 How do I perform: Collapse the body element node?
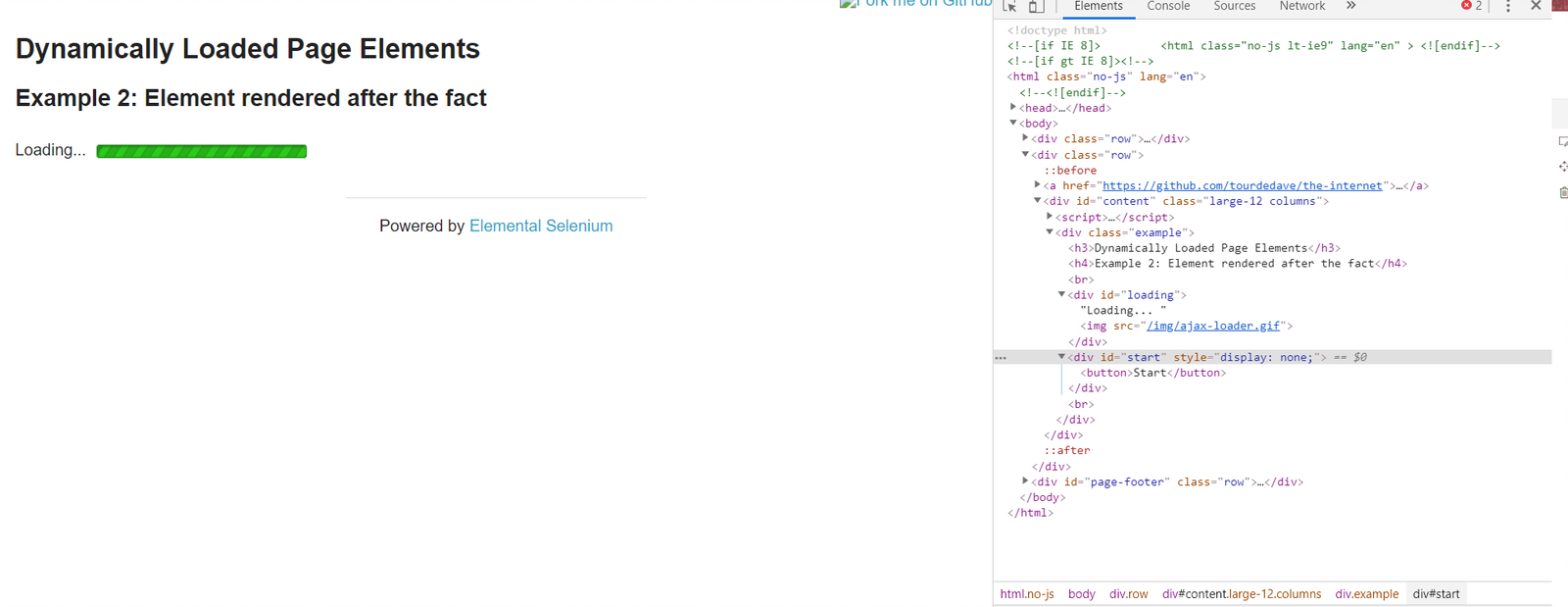click(x=1013, y=124)
